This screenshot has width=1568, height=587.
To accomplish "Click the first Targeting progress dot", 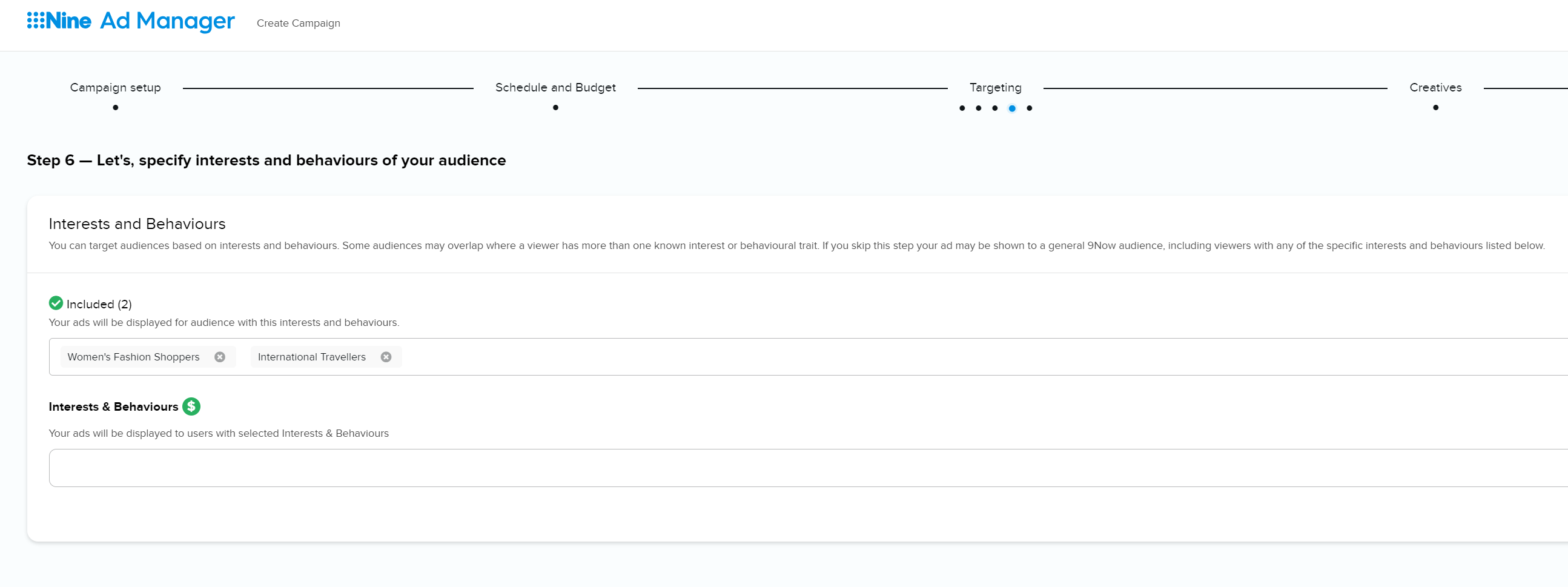I will pyautogui.click(x=962, y=108).
